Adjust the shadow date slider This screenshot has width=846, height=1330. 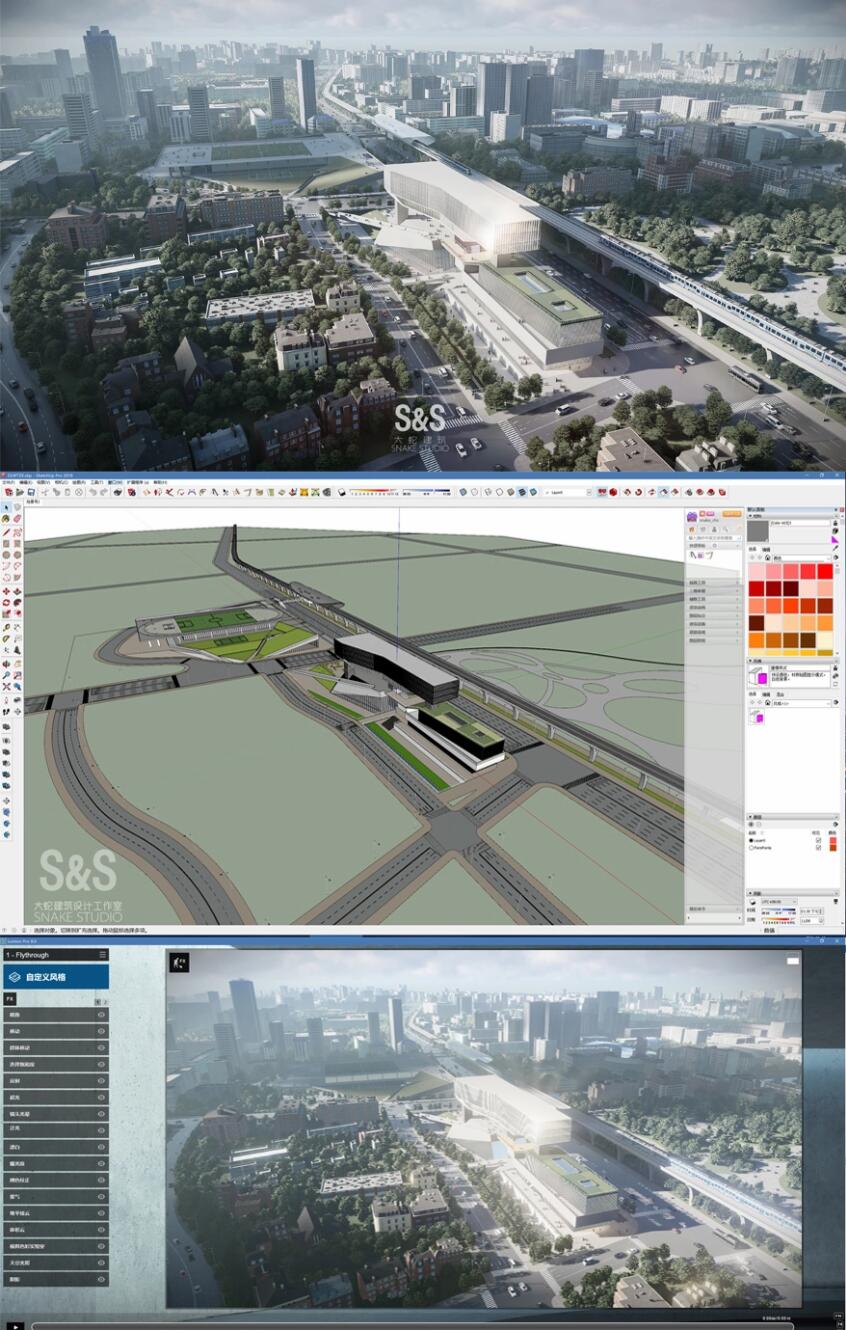776,919
